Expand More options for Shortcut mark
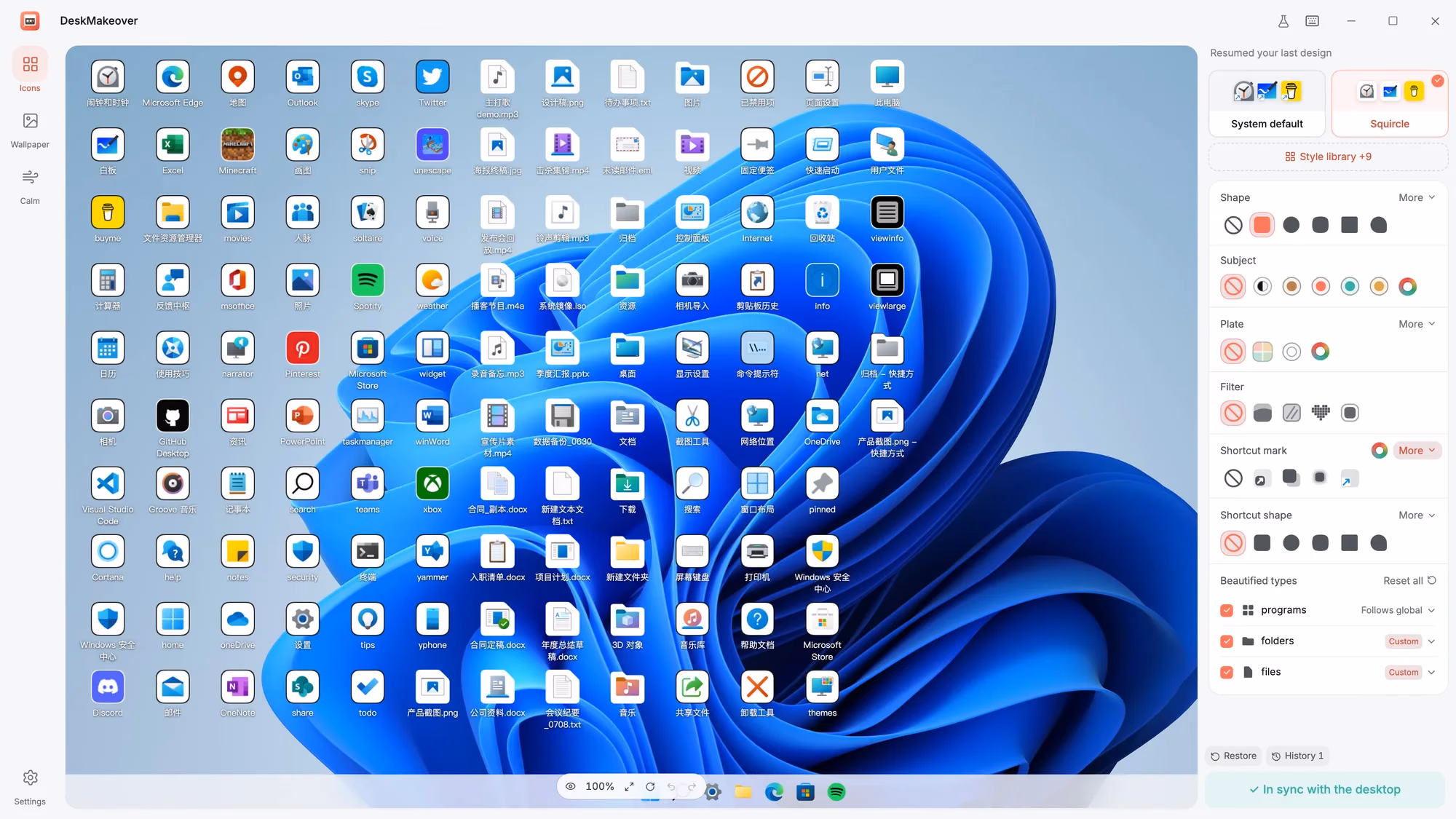The width and height of the screenshot is (1456, 819). pos(1417,451)
